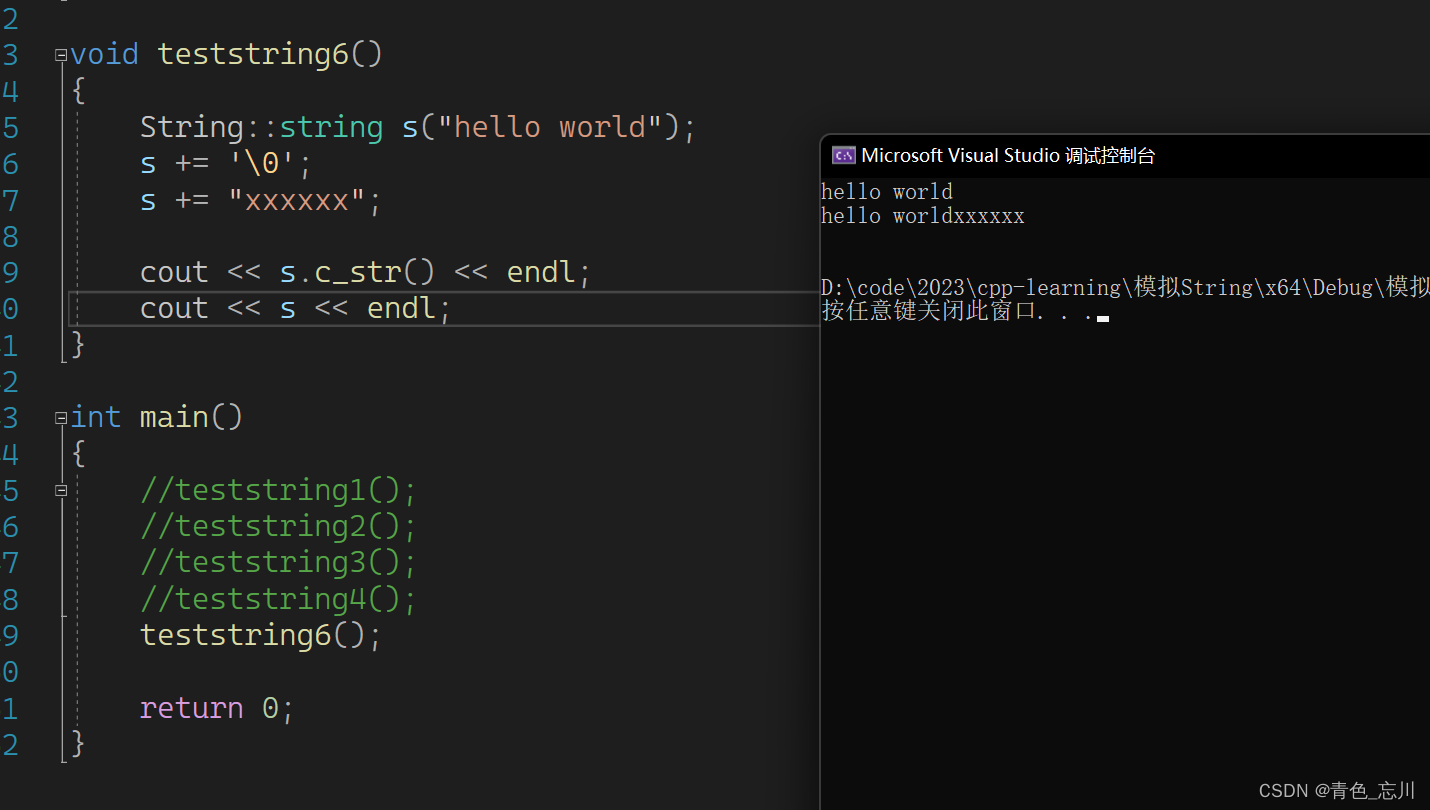Click the return 0; statement
The width and height of the screenshot is (1430, 810).
pos(217,708)
